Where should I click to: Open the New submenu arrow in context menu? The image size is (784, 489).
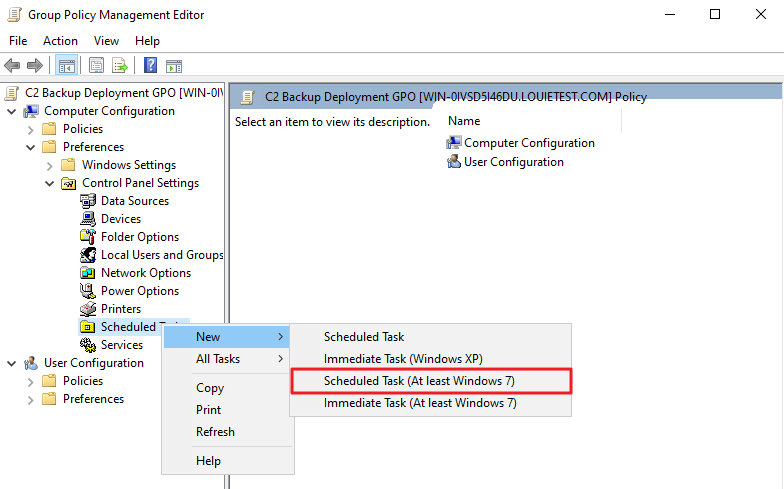coord(280,337)
